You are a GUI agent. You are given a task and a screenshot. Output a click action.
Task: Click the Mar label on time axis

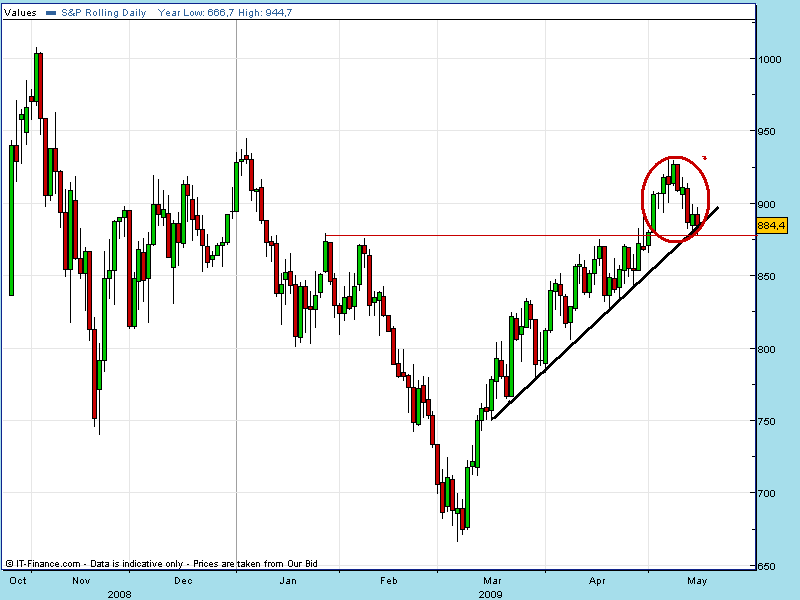(x=492, y=581)
